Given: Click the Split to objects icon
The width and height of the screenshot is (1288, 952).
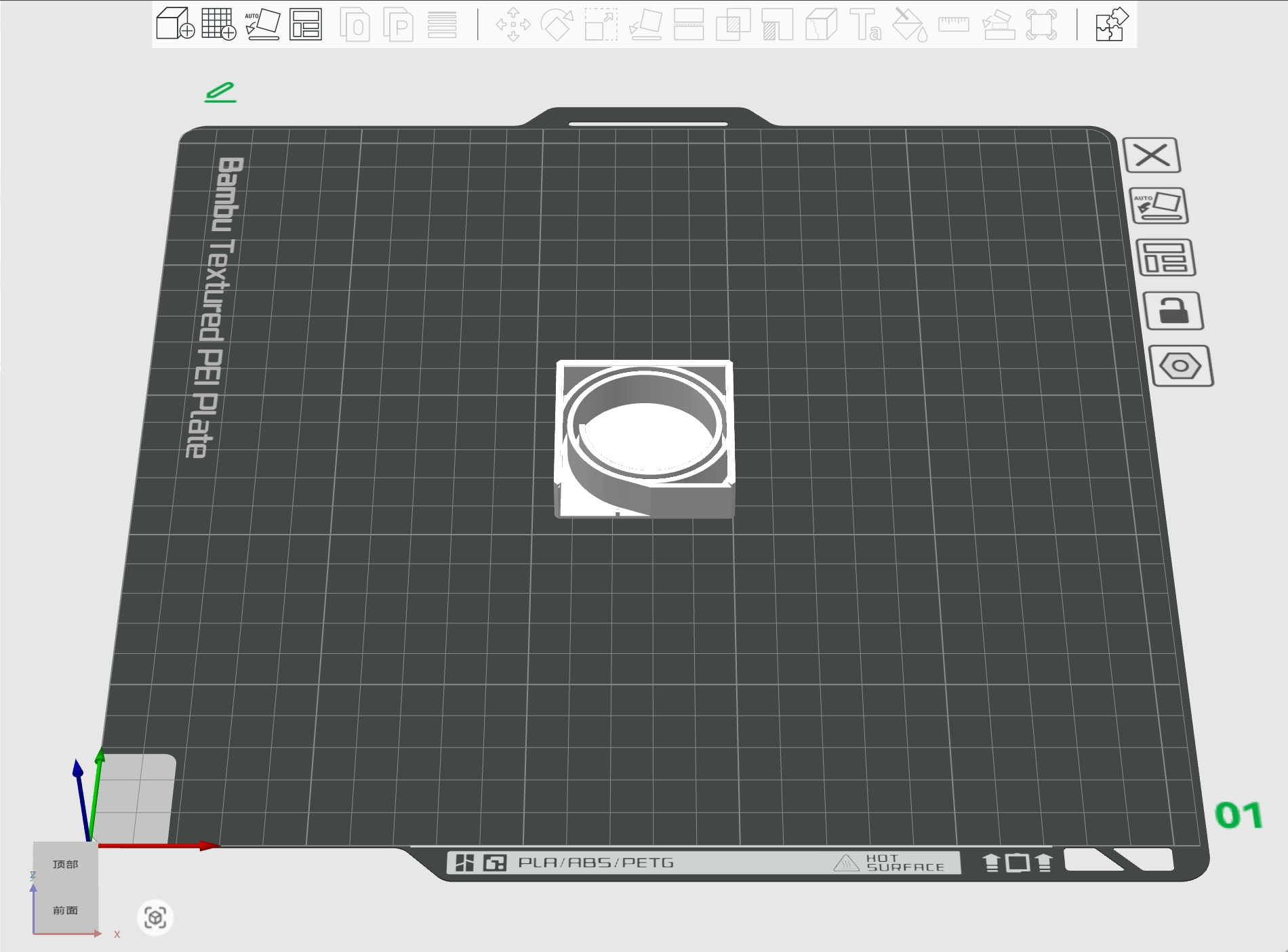Looking at the screenshot, I should pyautogui.click(x=355, y=25).
